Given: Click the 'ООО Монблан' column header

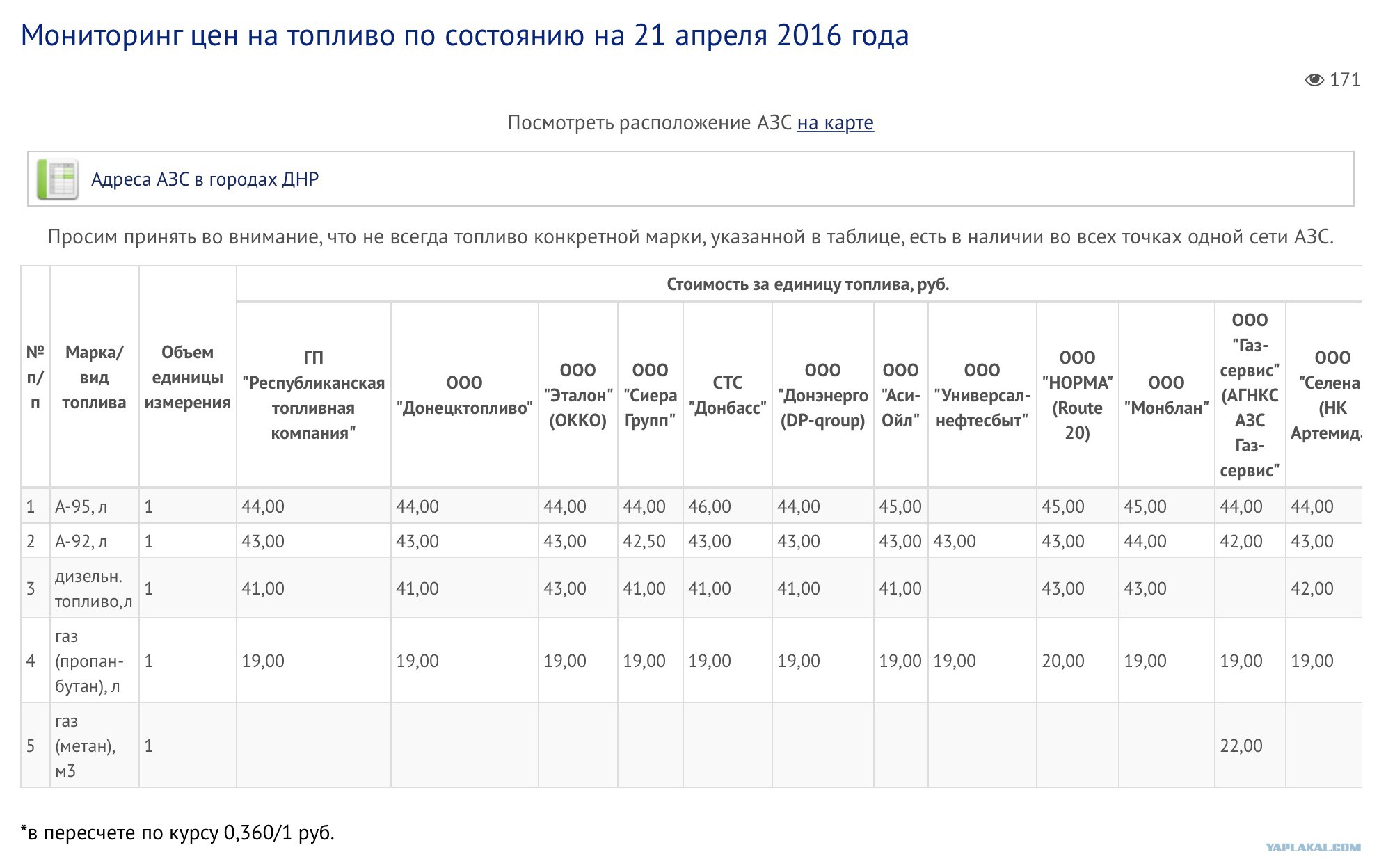Looking at the screenshot, I should [x=1167, y=395].
